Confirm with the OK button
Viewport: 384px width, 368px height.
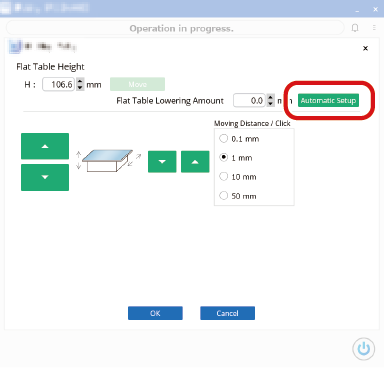[x=155, y=313]
